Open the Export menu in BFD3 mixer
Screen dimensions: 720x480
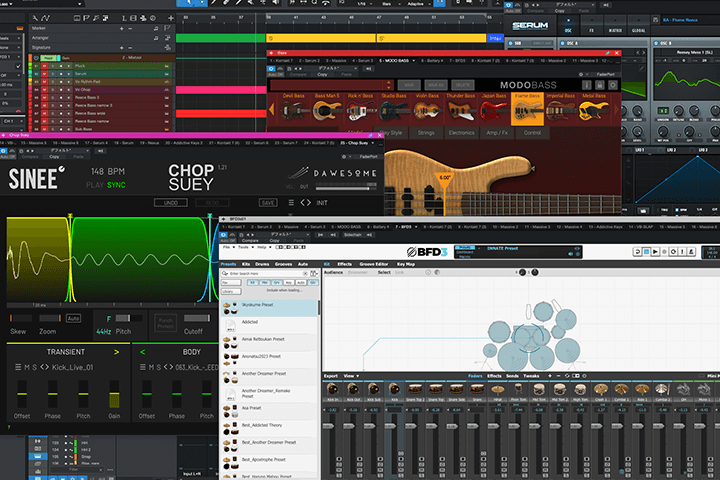[x=331, y=376]
